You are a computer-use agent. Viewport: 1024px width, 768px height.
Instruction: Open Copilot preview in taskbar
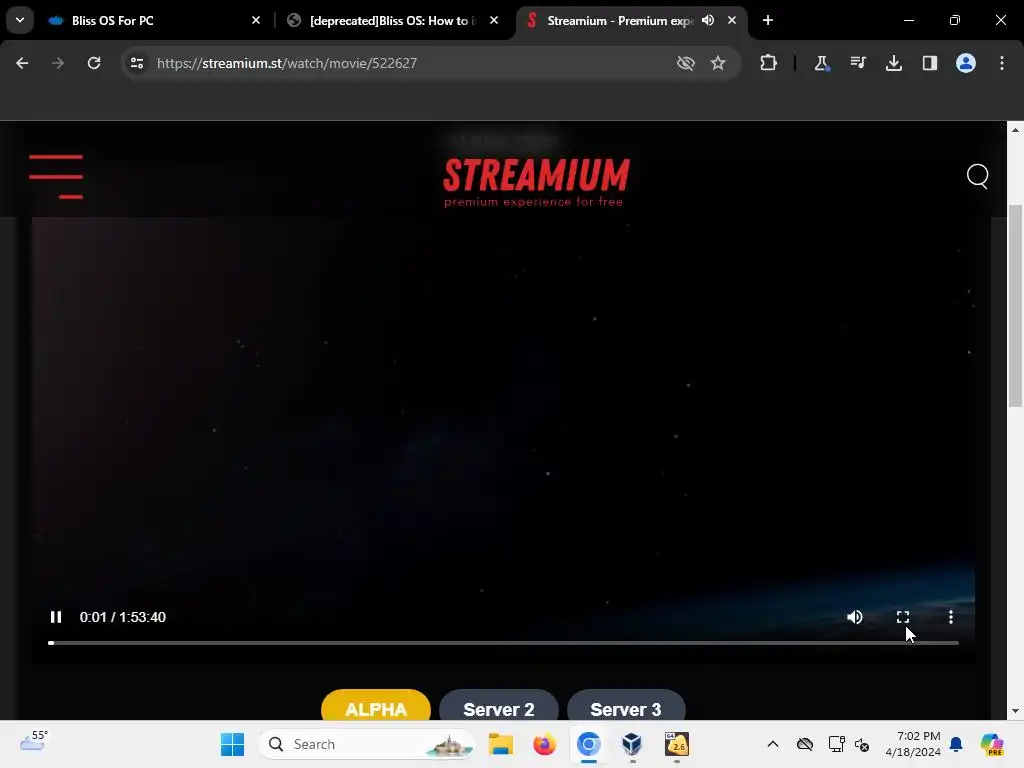click(992, 744)
